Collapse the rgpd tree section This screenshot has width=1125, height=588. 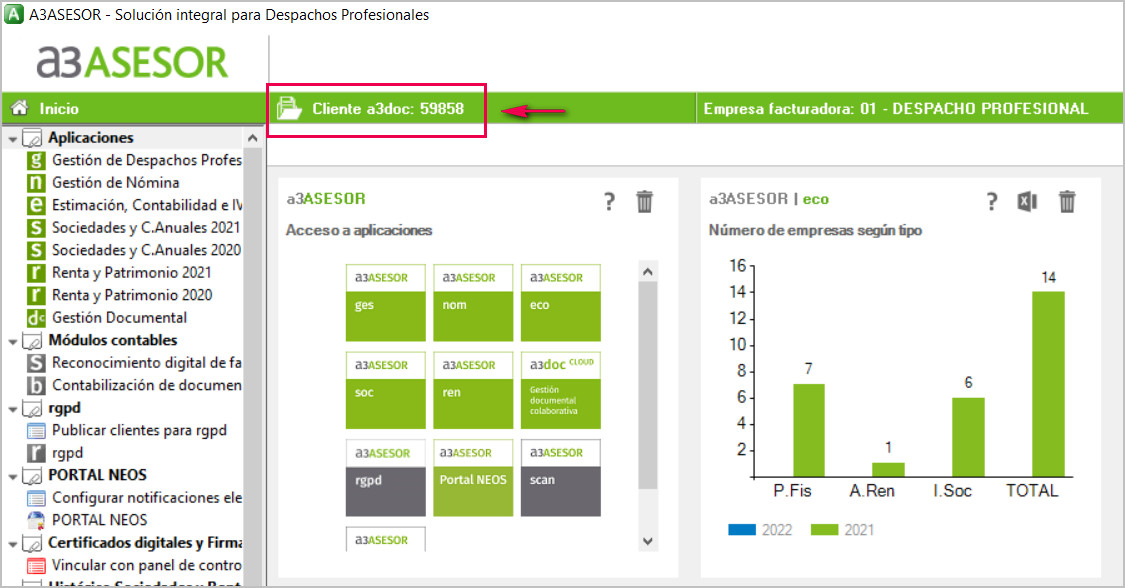[x=13, y=409]
